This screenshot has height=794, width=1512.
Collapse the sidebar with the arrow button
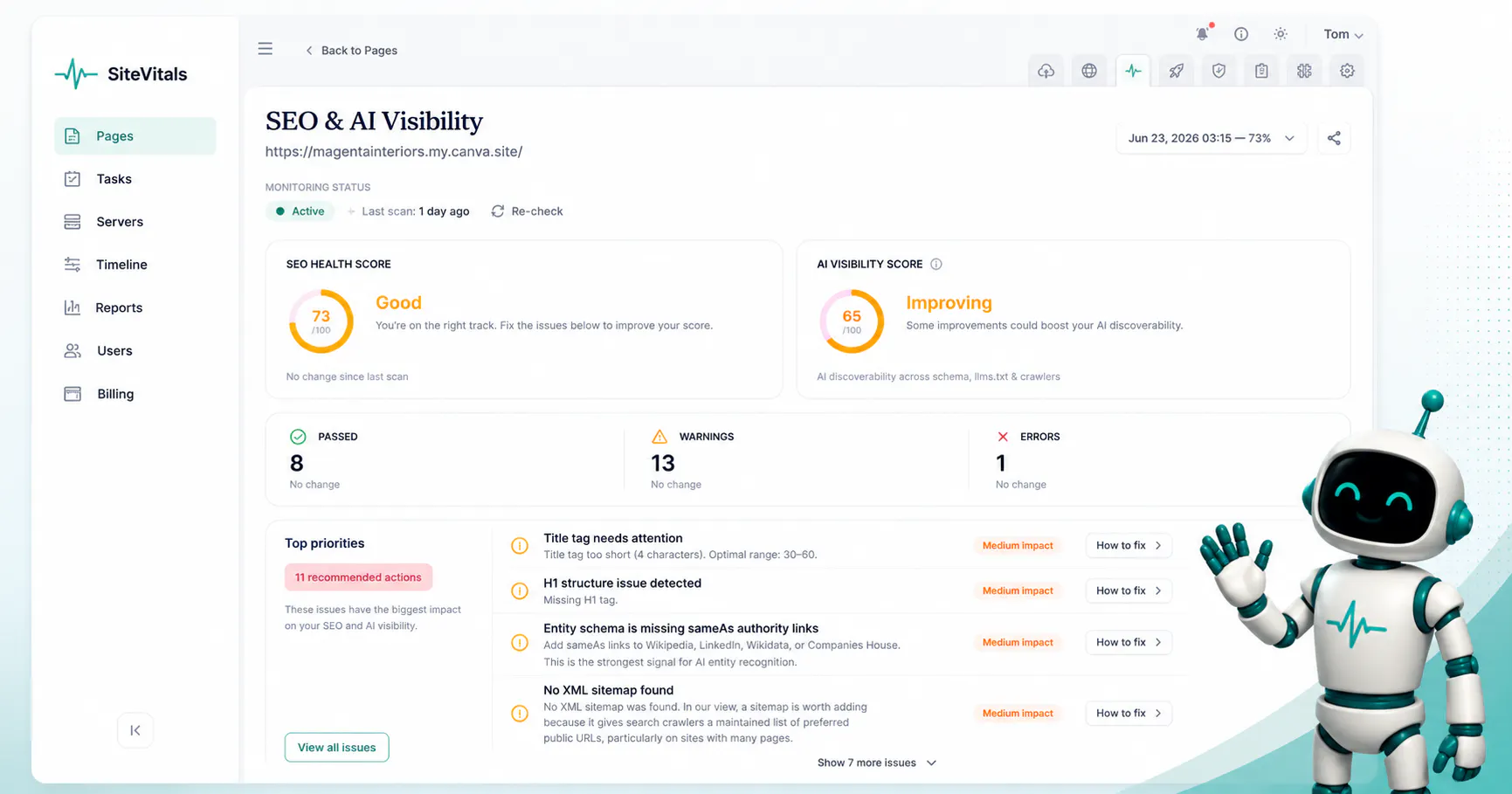pyautogui.click(x=135, y=730)
